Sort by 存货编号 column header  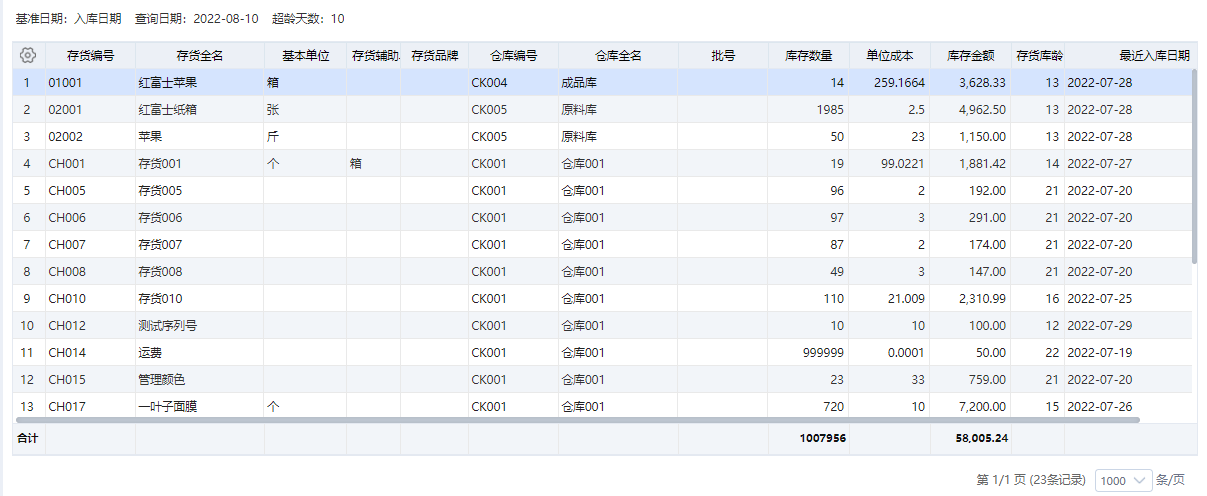(90, 56)
